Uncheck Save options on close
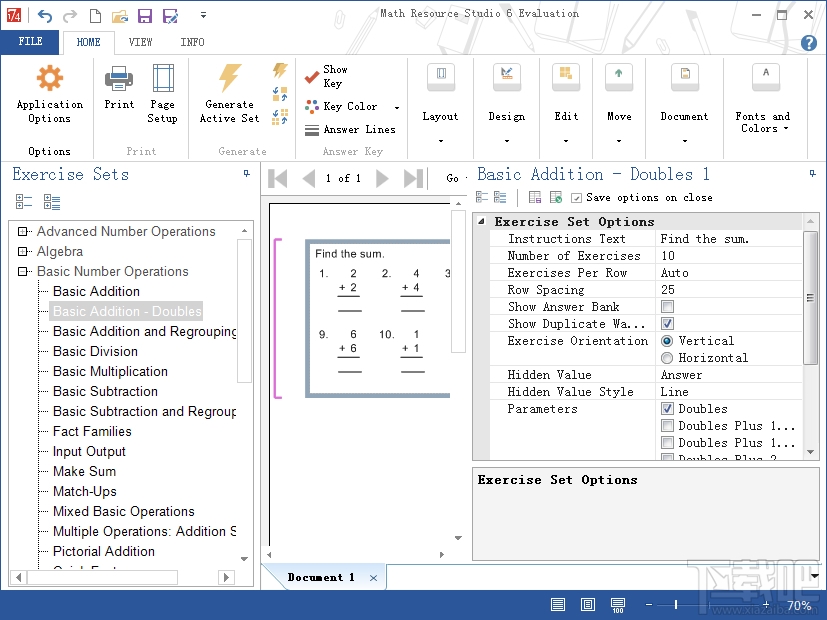The width and height of the screenshot is (827, 620). pos(575,197)
